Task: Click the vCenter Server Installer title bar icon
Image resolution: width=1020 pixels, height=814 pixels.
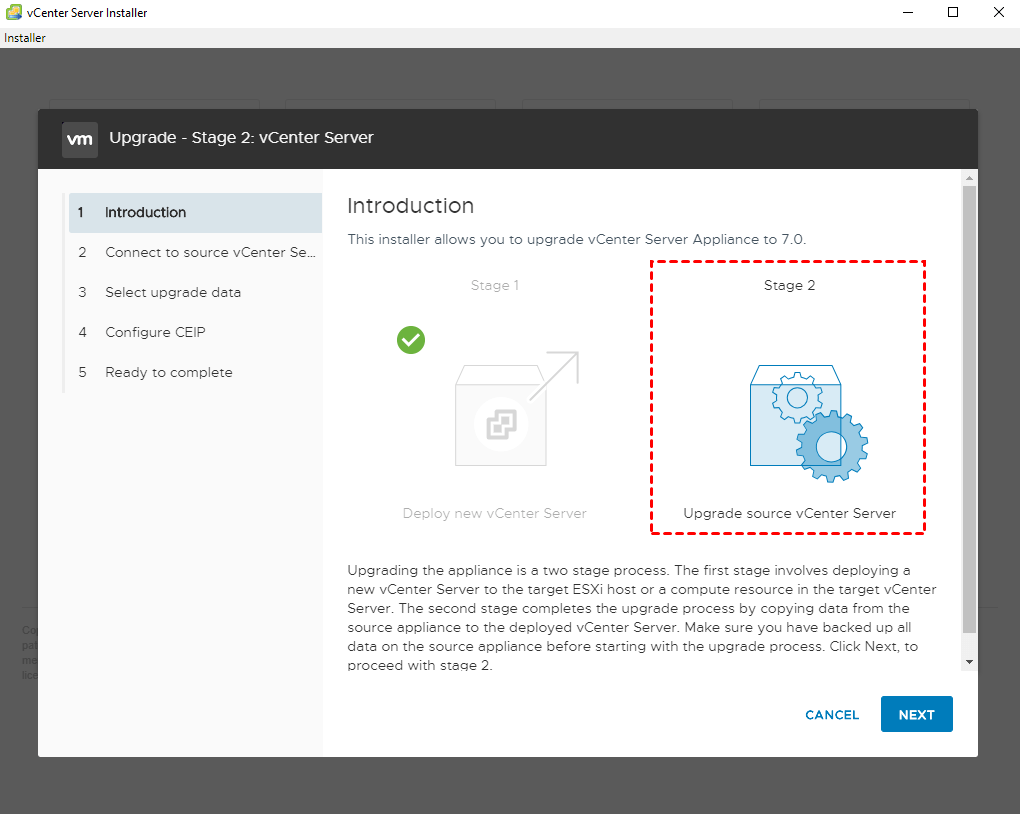Action: (x=14, y=12)
